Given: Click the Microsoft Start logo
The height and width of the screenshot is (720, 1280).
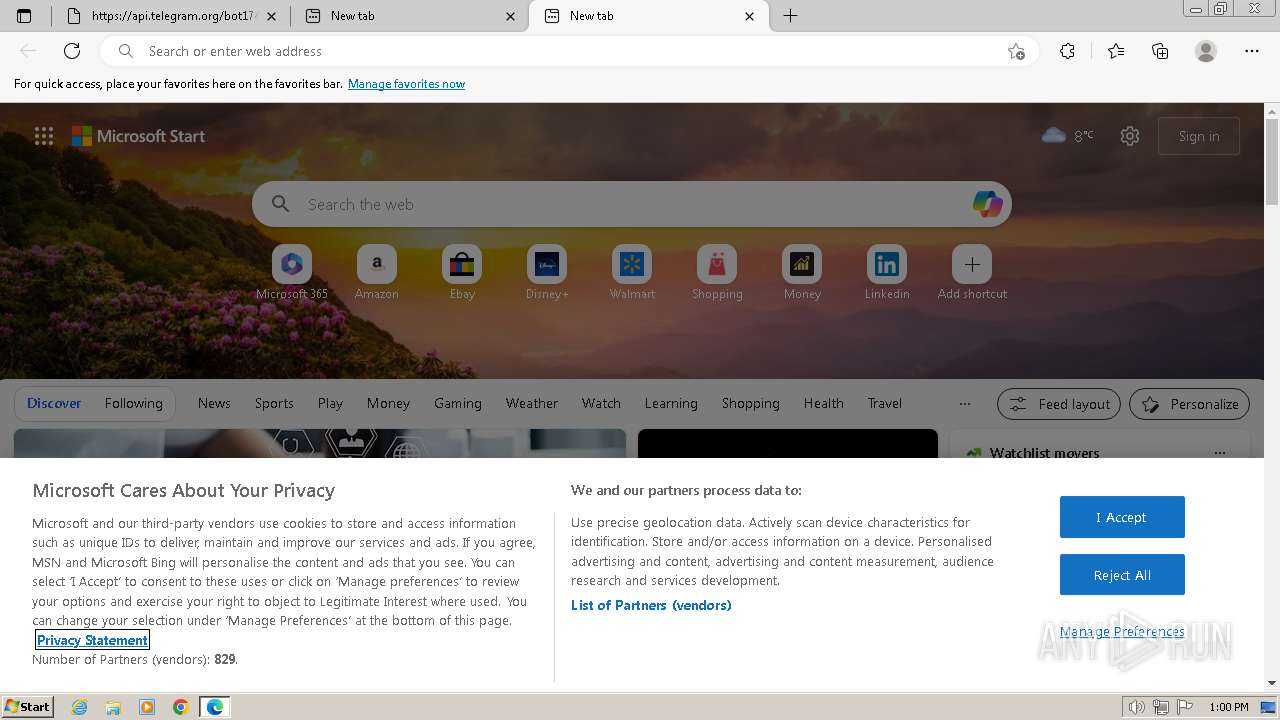Looking at the screenshot, I should point(138,136).
